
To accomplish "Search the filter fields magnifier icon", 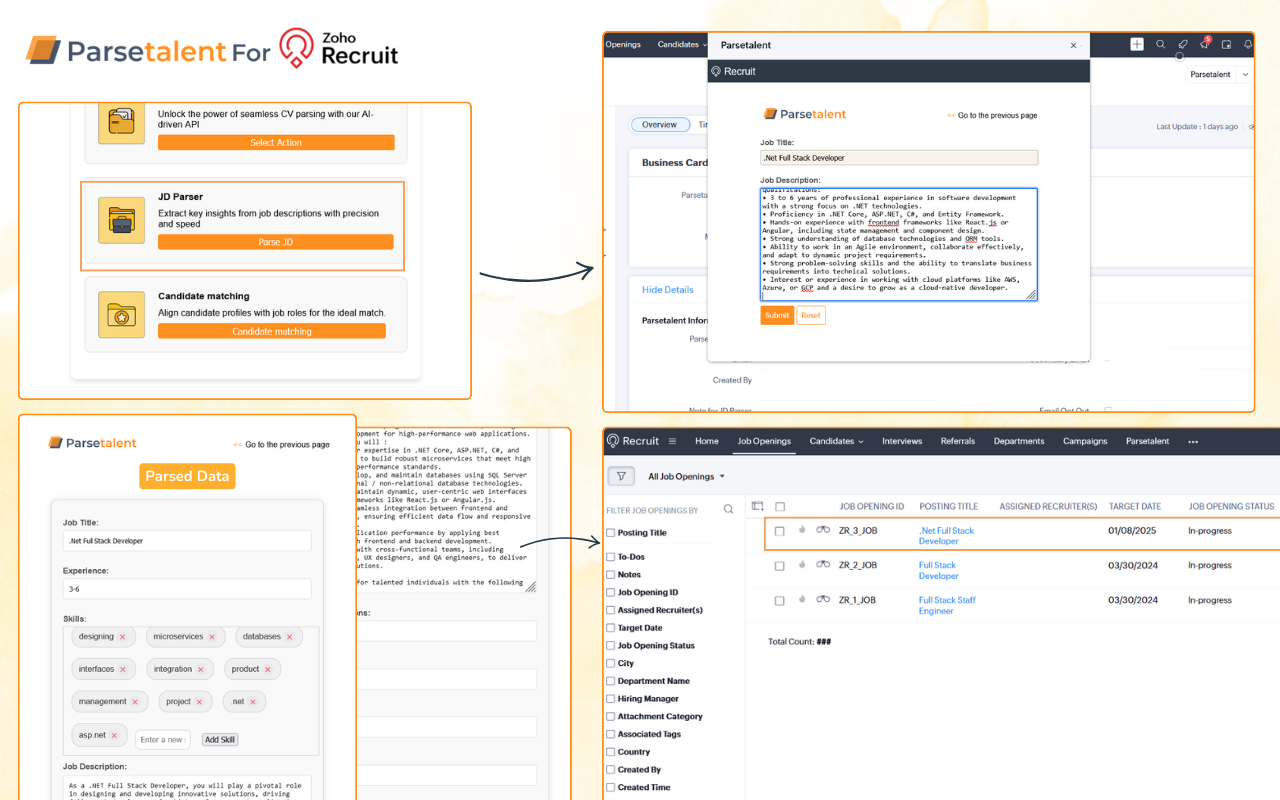I will point(729,510).
